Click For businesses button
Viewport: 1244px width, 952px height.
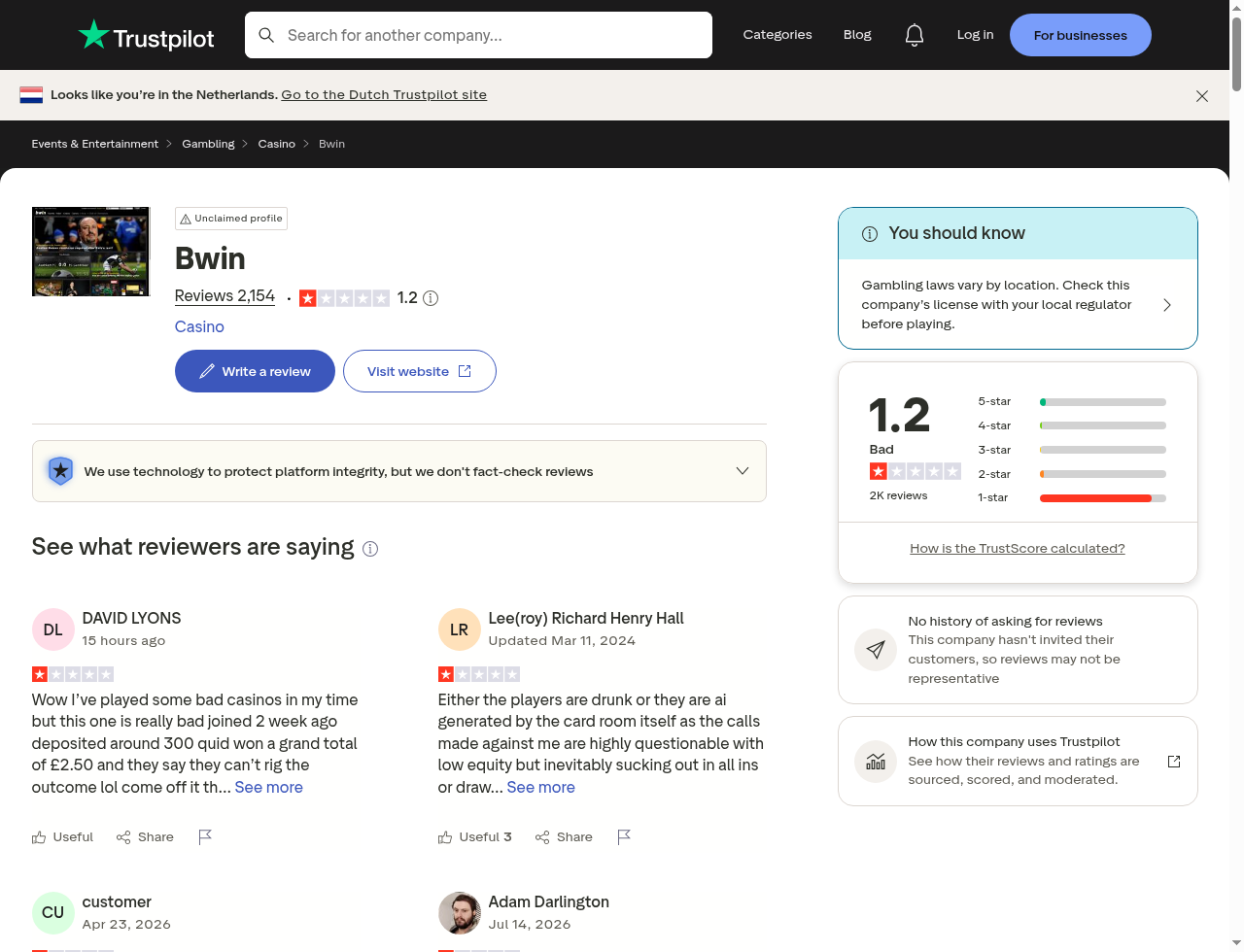point(1081,35)
